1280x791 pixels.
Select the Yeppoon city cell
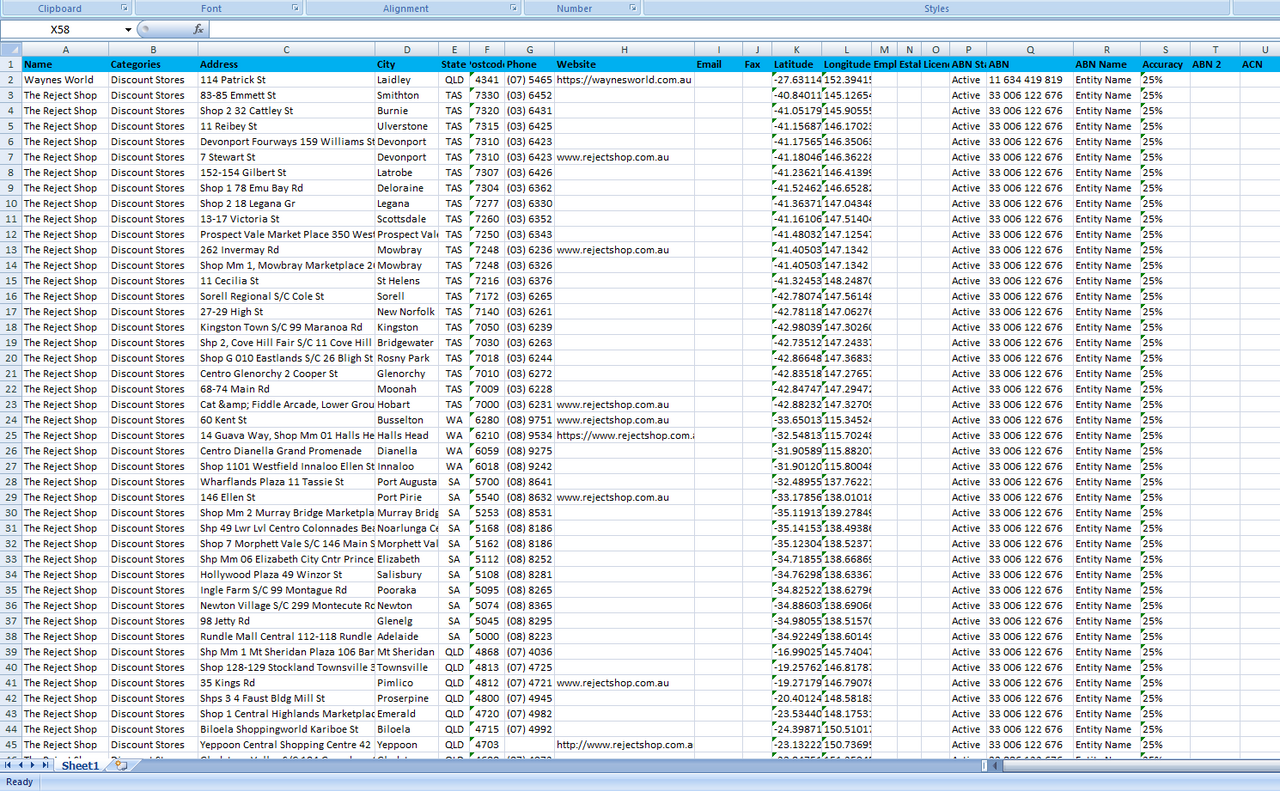(x=407, y=745)
